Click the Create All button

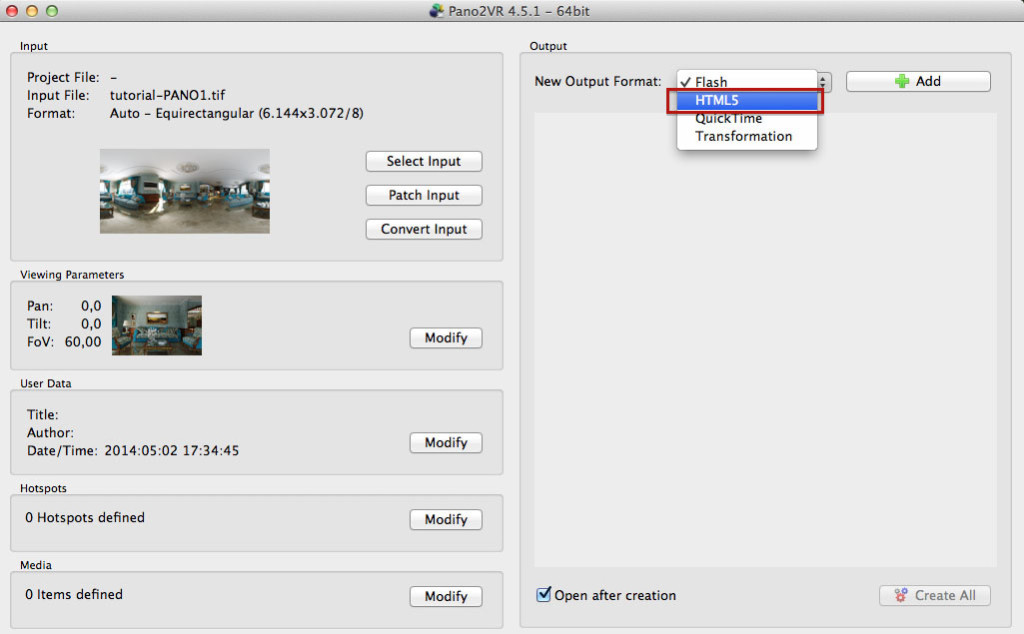tap(935, 595)
